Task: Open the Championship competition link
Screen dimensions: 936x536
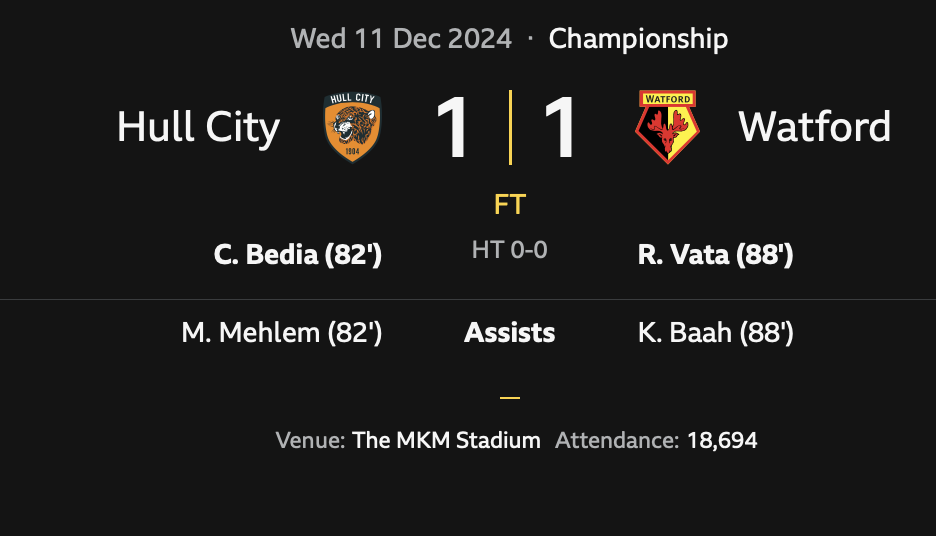Action: 638,39
